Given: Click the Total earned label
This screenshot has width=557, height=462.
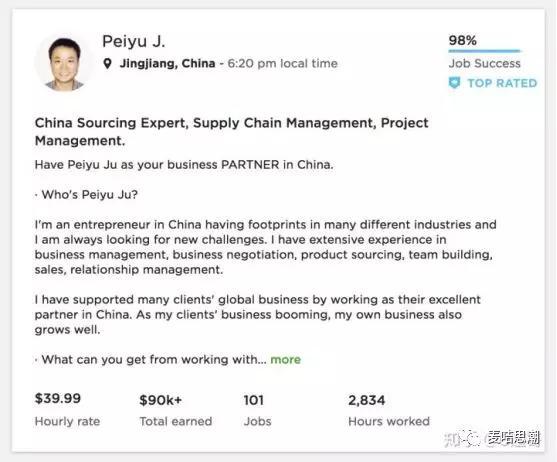Looking at the screenshot, I should point(176,421).
